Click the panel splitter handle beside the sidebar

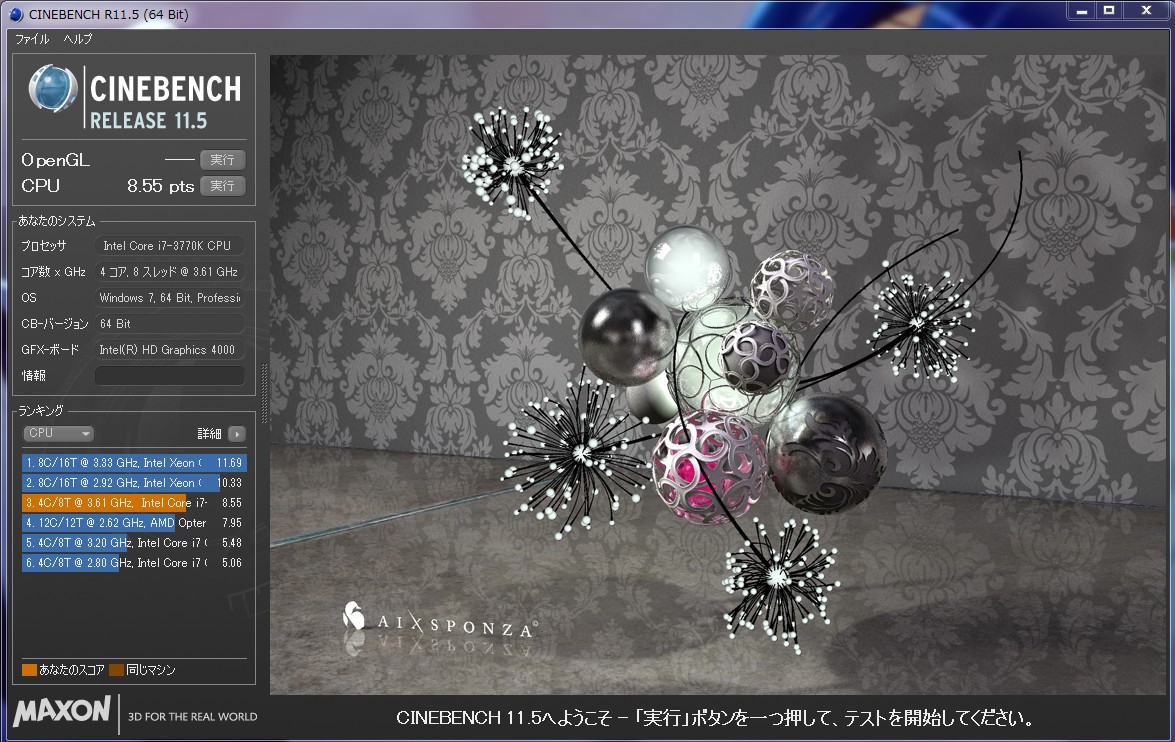pos(263,395)
